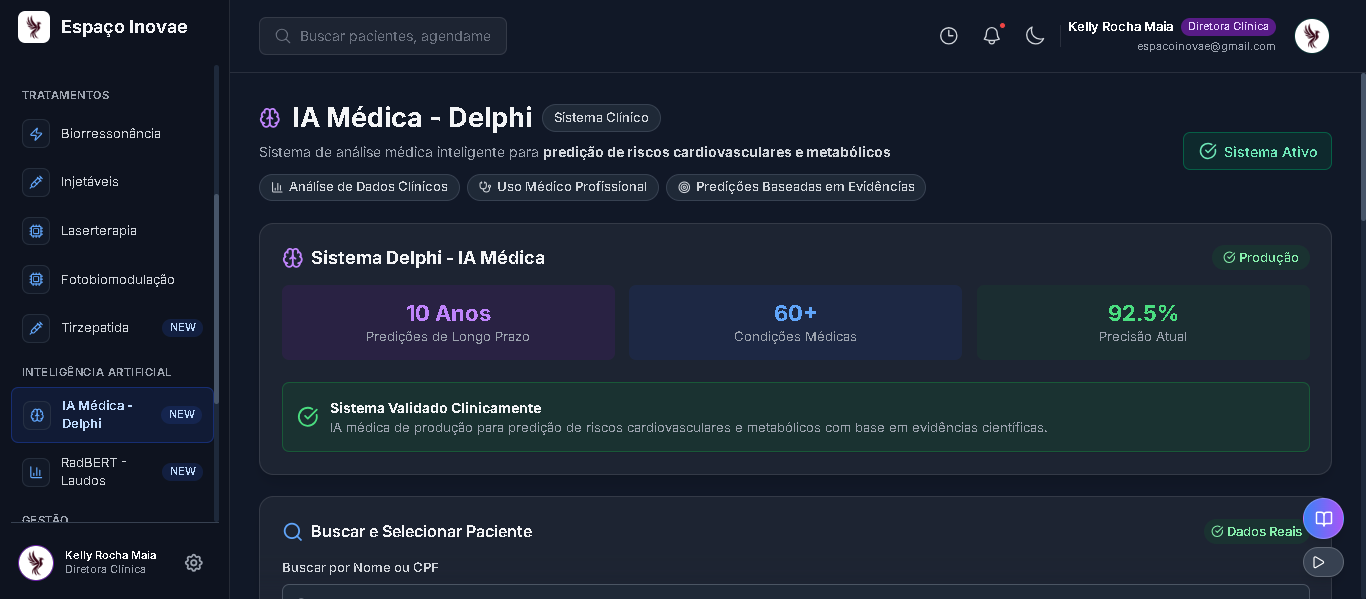This screenshot has height=599, width=1366.
Task: Click the Dados Reais badge
Action: pyautogui.click(x=1256, y=531)
